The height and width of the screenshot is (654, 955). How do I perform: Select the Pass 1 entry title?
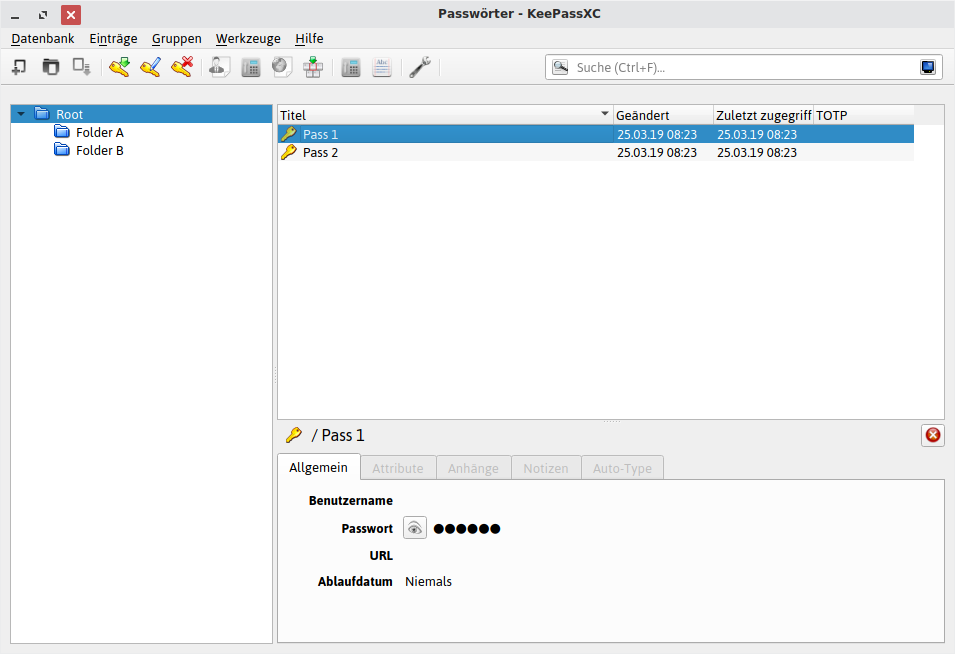pyautogui.click(x=320, y=135)
